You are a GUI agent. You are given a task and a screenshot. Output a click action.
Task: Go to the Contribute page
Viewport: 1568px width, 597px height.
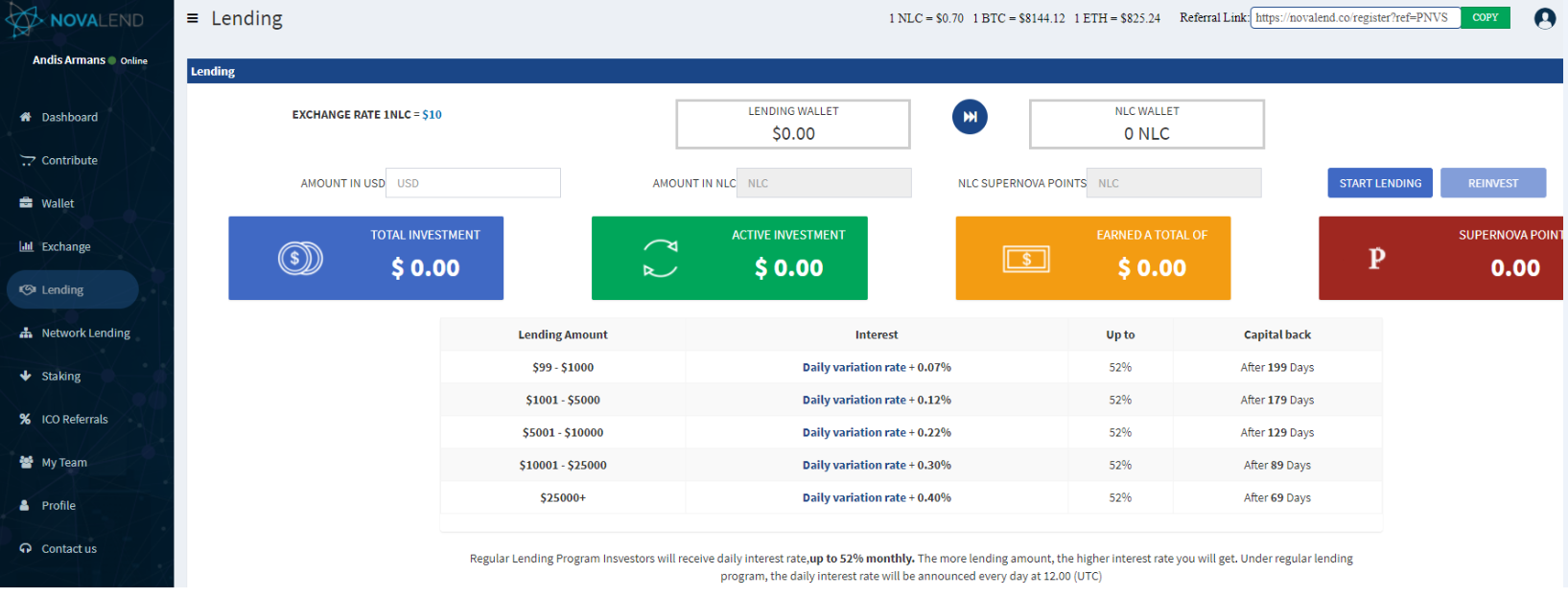click(70, 160)
